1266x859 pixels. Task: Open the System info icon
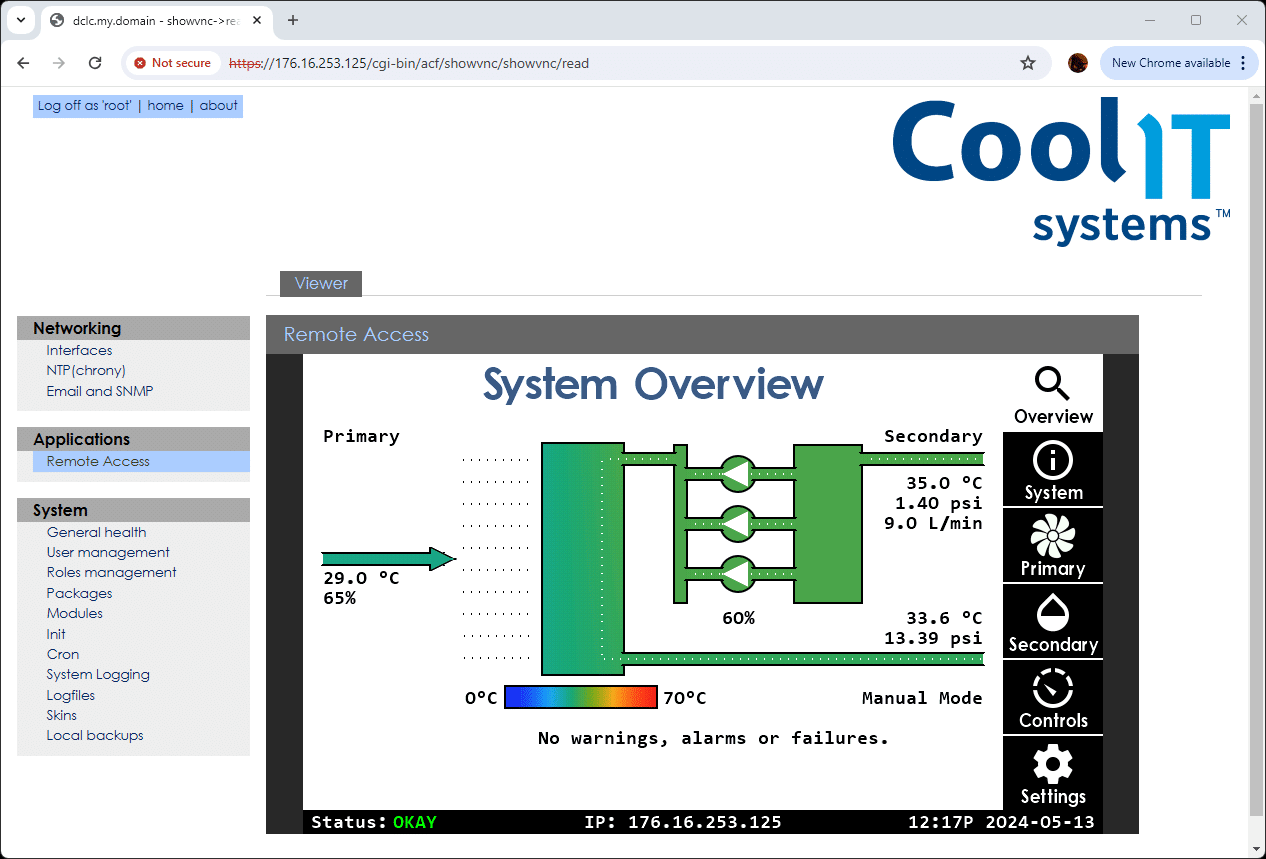1052,461
